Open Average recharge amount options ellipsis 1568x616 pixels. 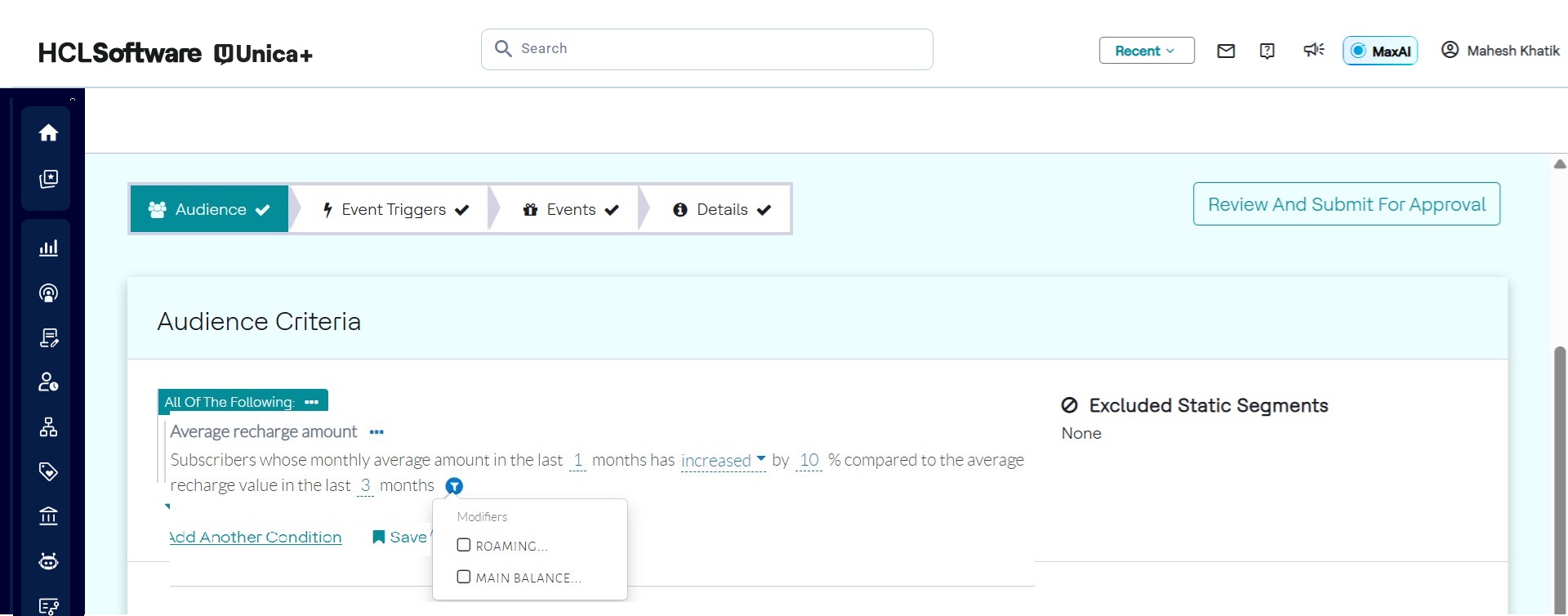(x=376, y=431)
